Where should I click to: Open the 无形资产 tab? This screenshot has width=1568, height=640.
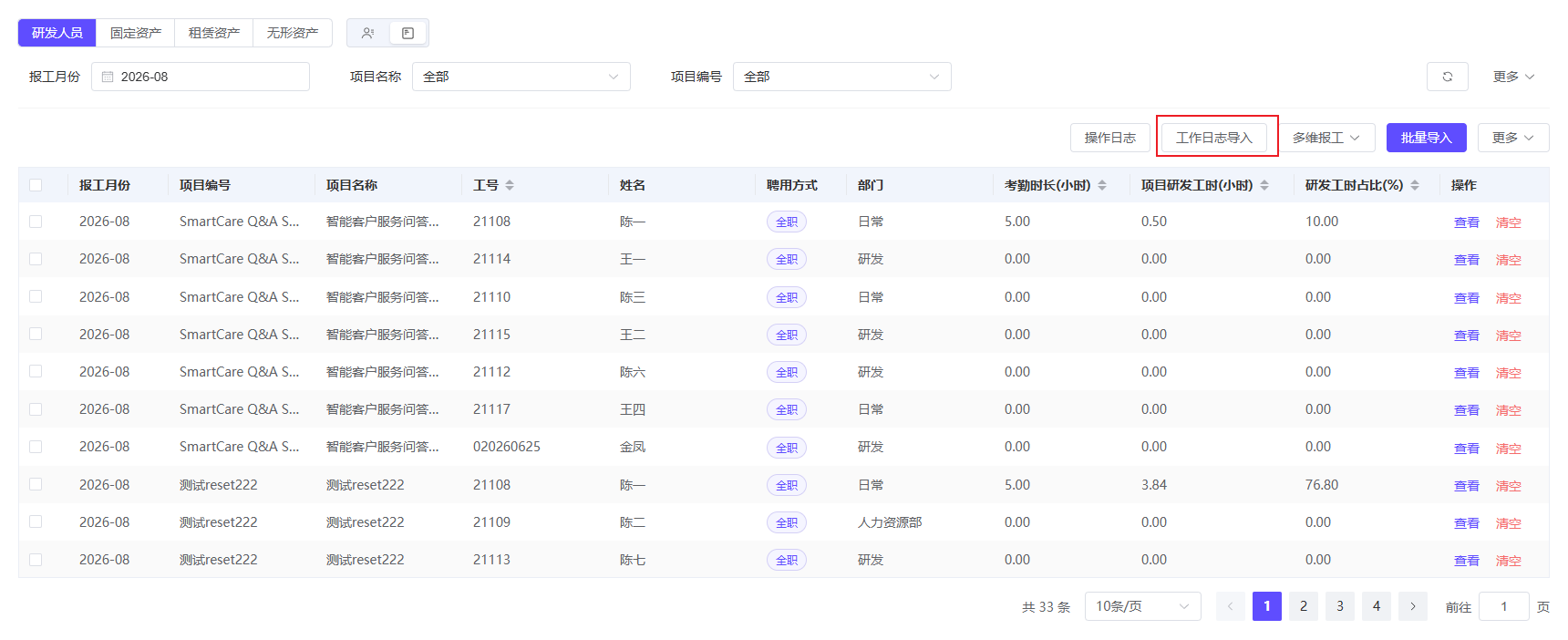coord(293,33)
